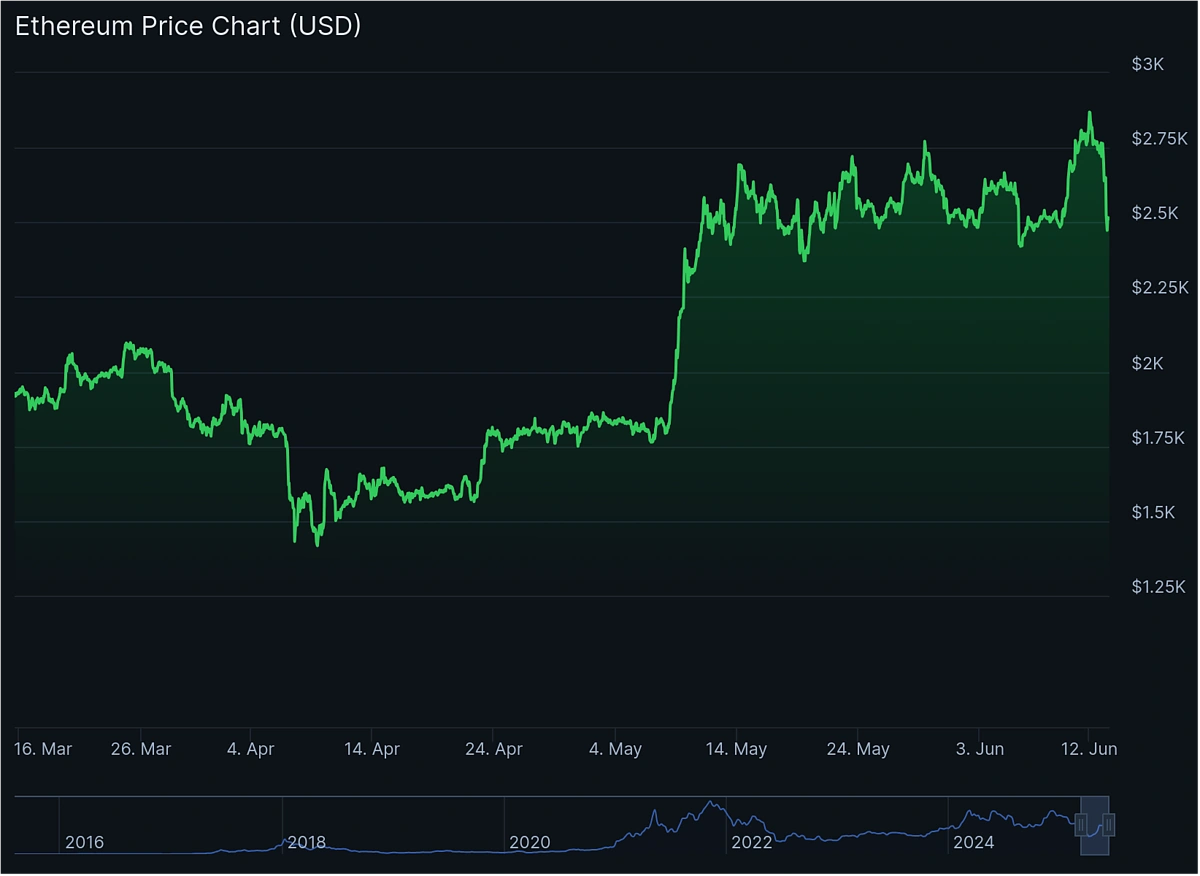Select the $2.75K price axis label

point(1158,139)
